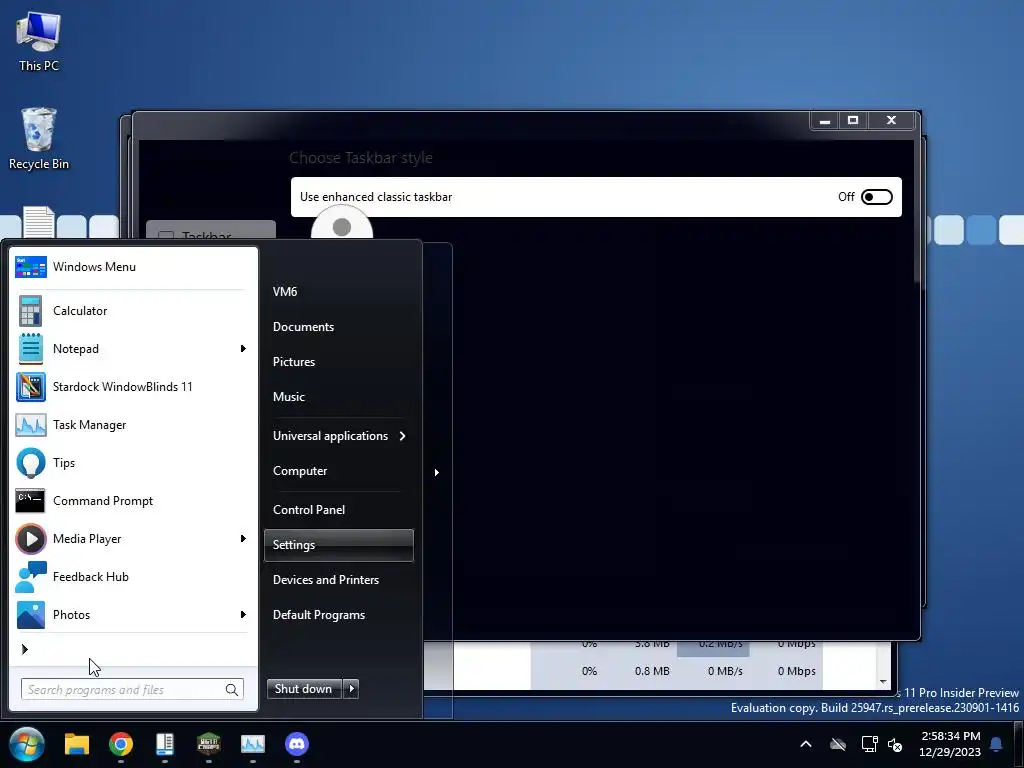Expand Universal applications submenu
The height and width of the screenshot is (768, 1024).
(339, 436)
